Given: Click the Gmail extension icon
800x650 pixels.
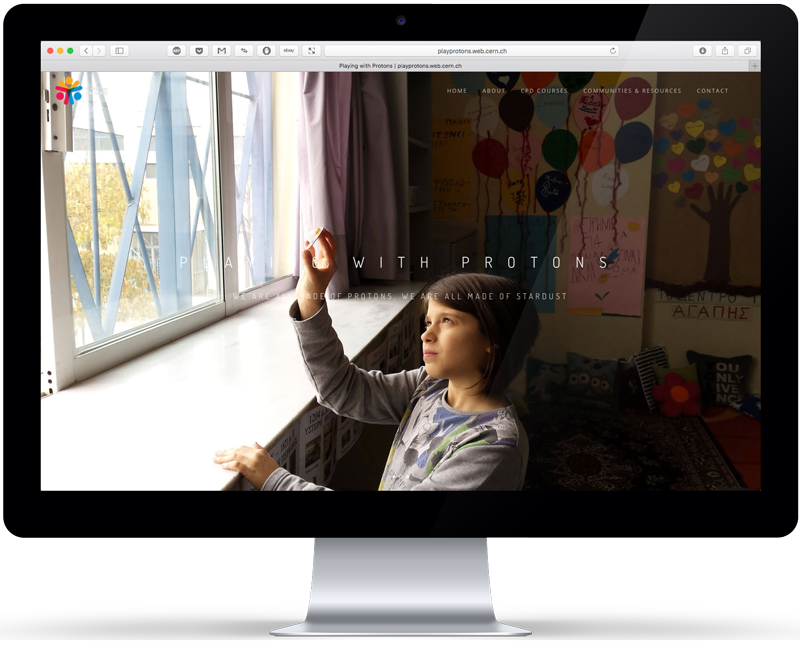Looking at the screenshot, I should click(221, 50).
